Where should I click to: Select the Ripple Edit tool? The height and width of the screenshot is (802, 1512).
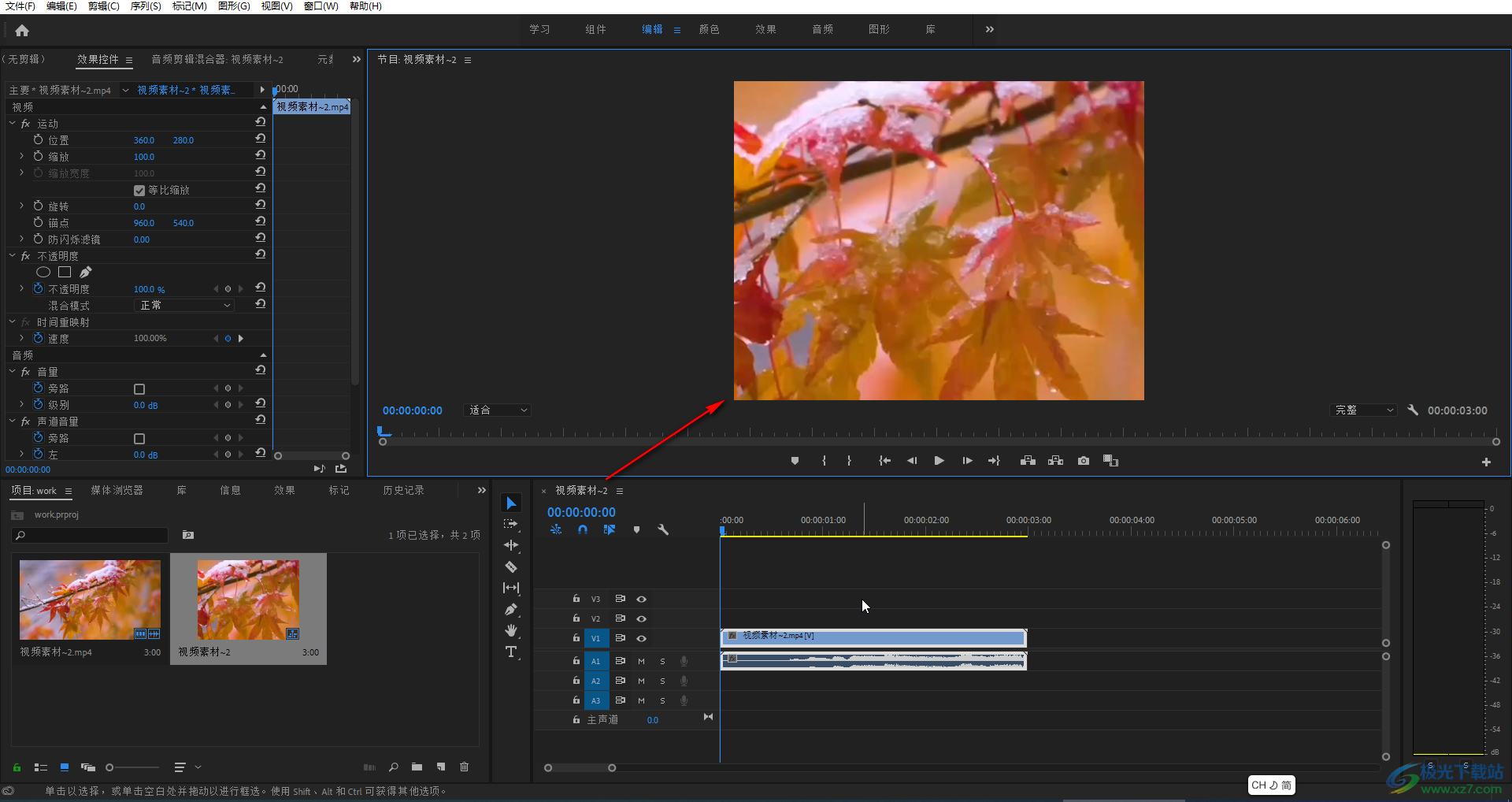coord(511,545)
